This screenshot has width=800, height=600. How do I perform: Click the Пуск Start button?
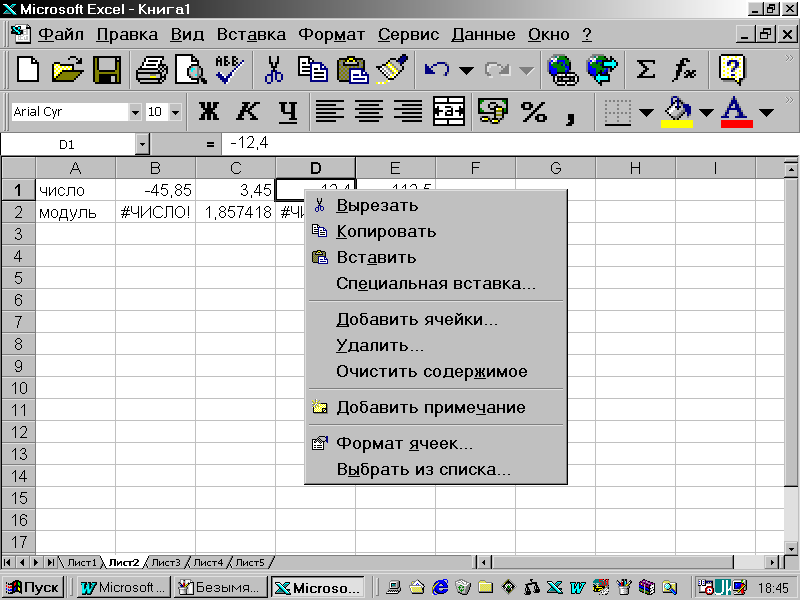point(33,587)
